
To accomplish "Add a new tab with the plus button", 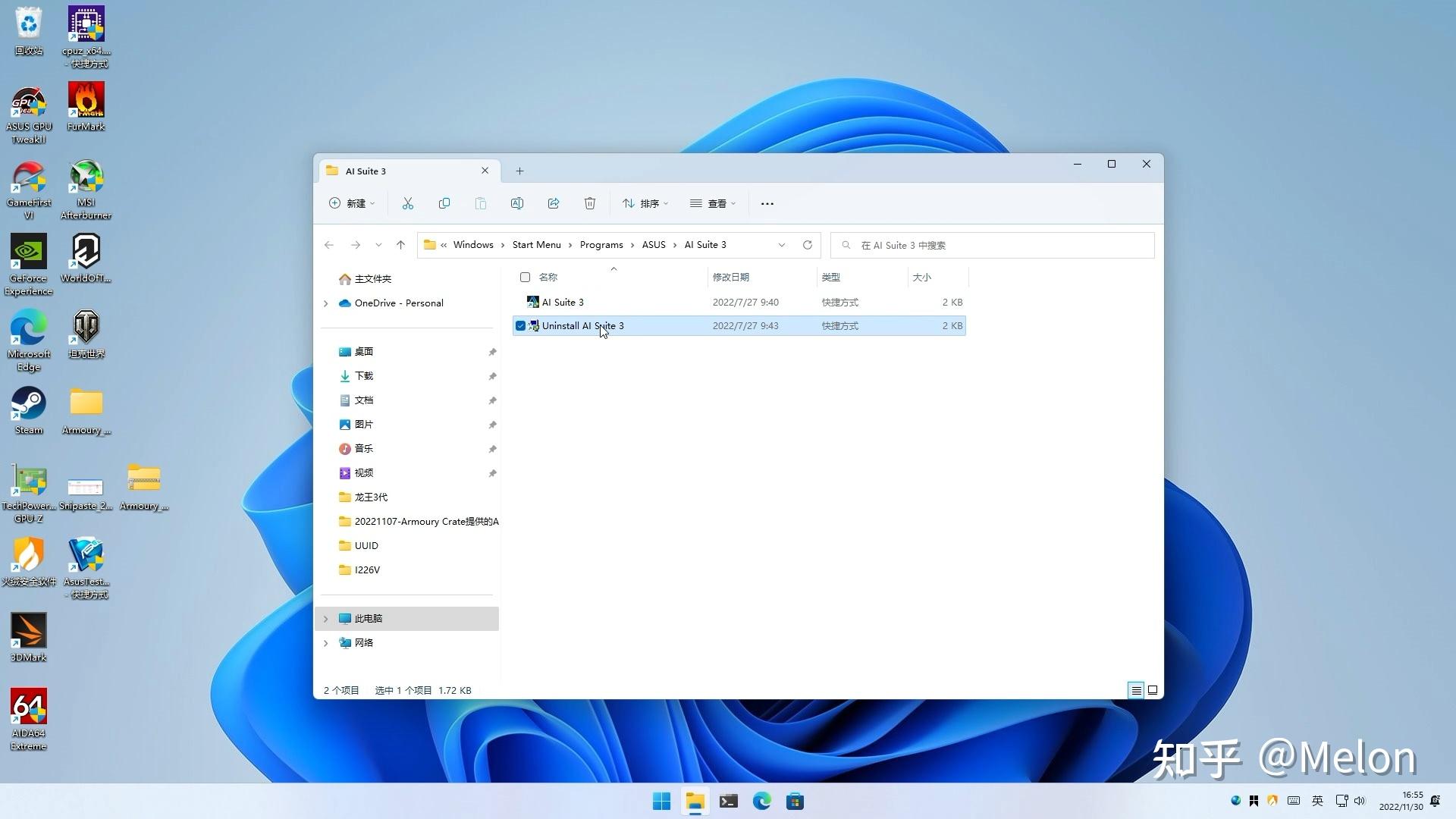I will (x=519, y=171).
